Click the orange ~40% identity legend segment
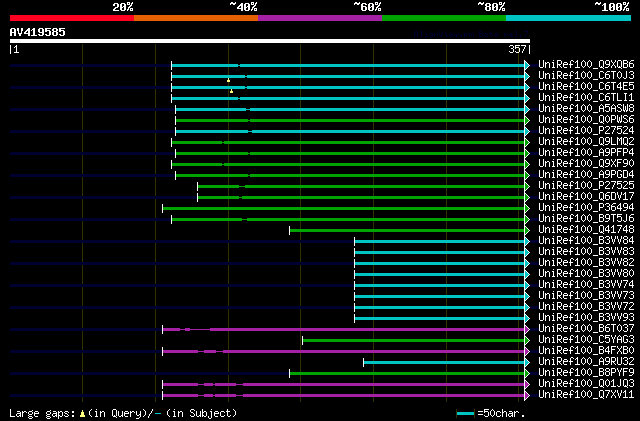The image size is (640, 421). pyautogui.click(x=196, y=18)
